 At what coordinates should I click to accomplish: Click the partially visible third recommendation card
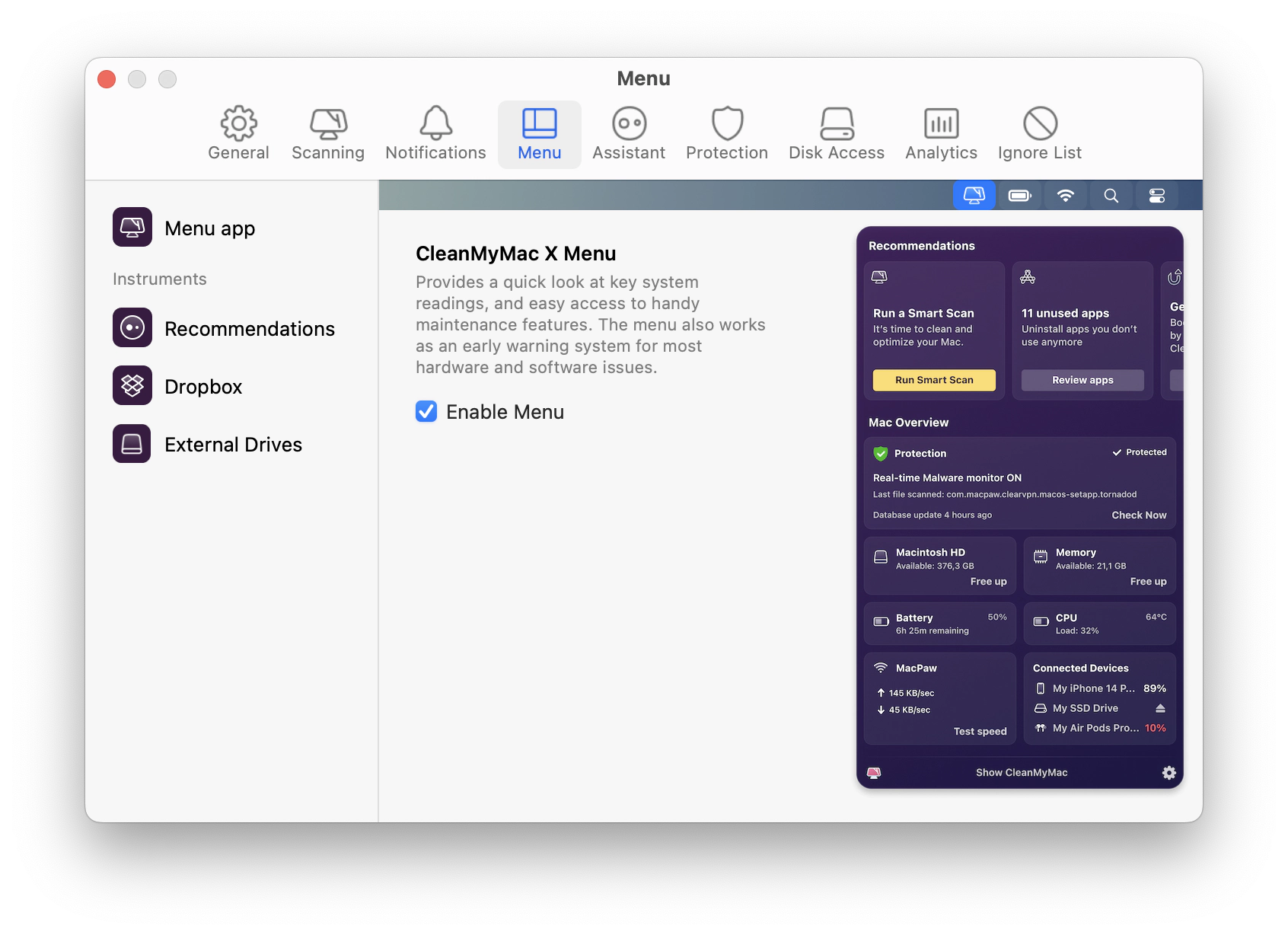[x=1172, y=330]
